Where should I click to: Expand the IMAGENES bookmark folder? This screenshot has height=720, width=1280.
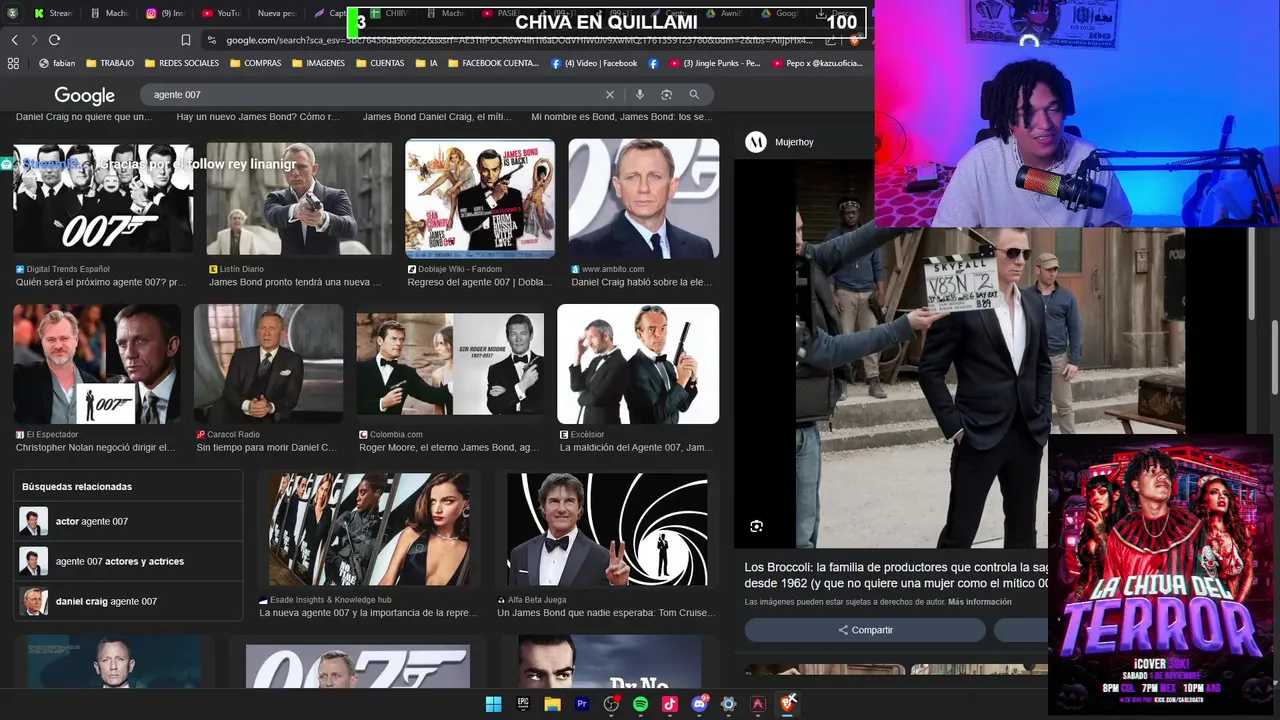coord(318,63)
